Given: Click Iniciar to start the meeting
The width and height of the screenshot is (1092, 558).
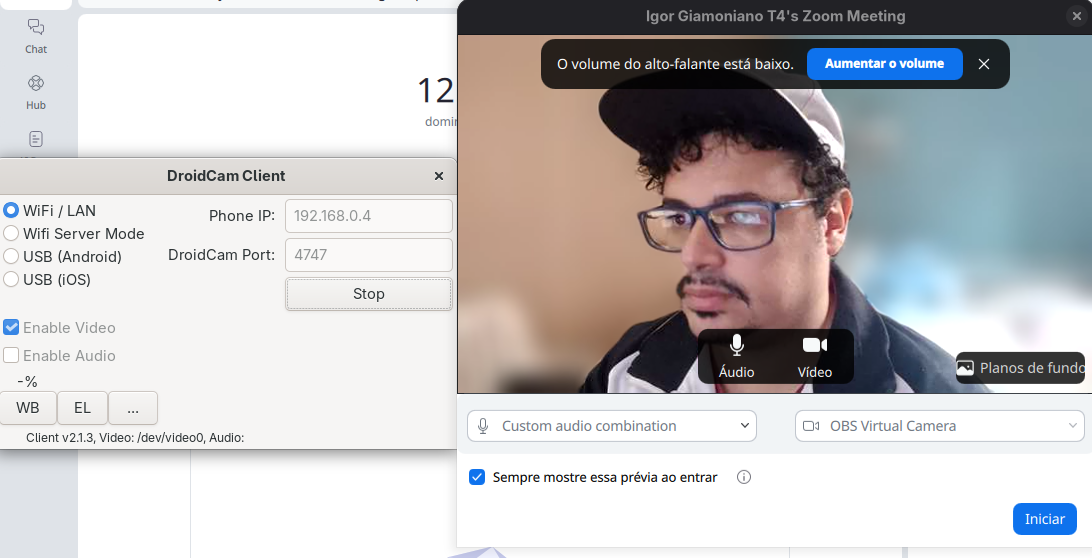Looking at the screenshot, I should pos(1045,519).
